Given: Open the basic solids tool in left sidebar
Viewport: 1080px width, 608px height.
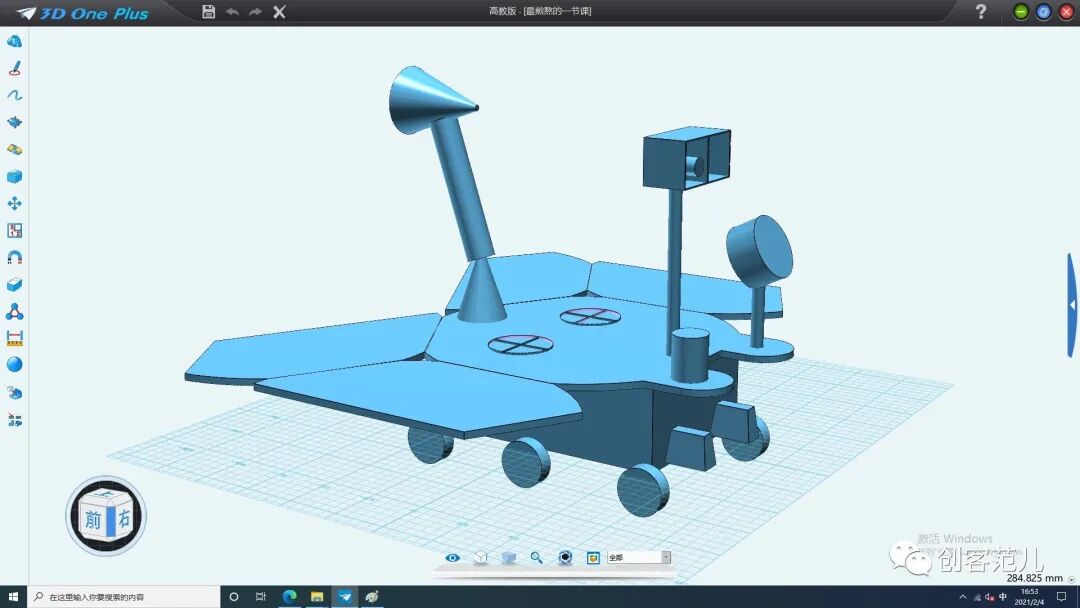Looking at the screenshot, I should [x=14, y=41].
